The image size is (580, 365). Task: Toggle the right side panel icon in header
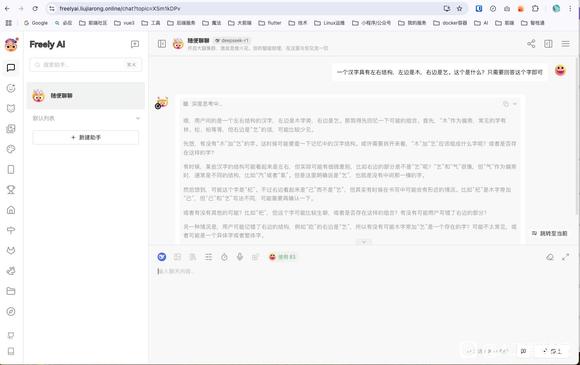click(x=548, y=44)
